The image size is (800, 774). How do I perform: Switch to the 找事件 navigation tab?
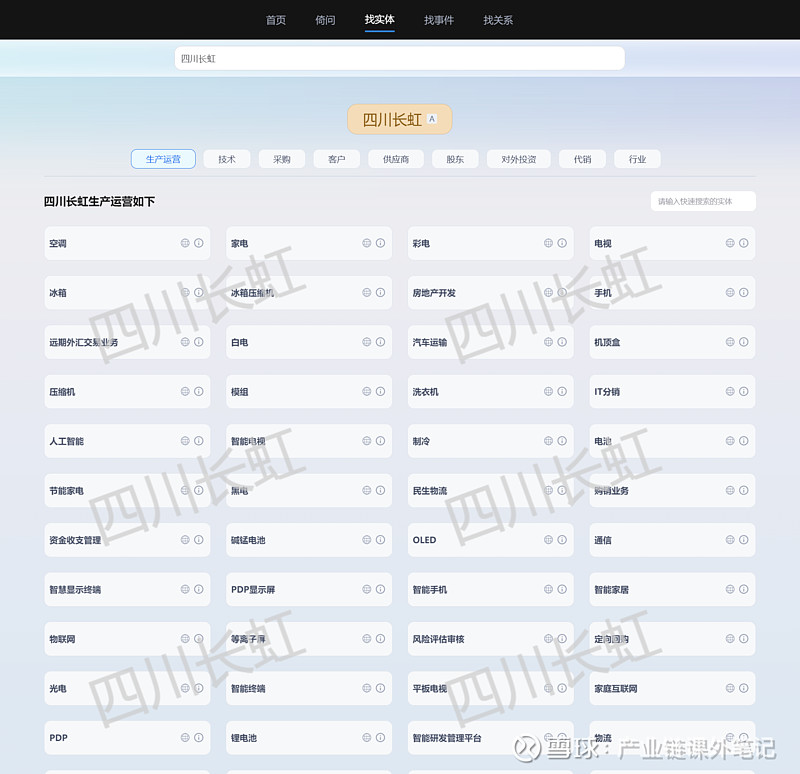[439, 20]
